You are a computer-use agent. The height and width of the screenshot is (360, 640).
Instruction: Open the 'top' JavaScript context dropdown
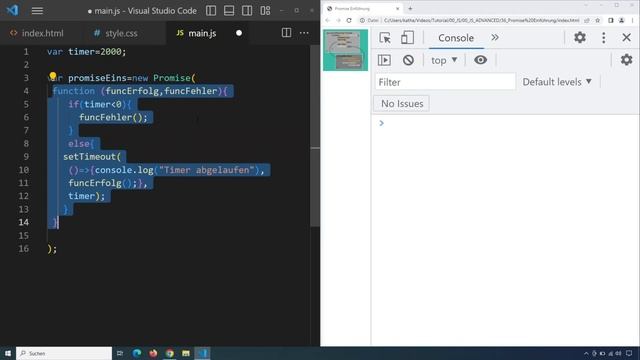point(444,60)
